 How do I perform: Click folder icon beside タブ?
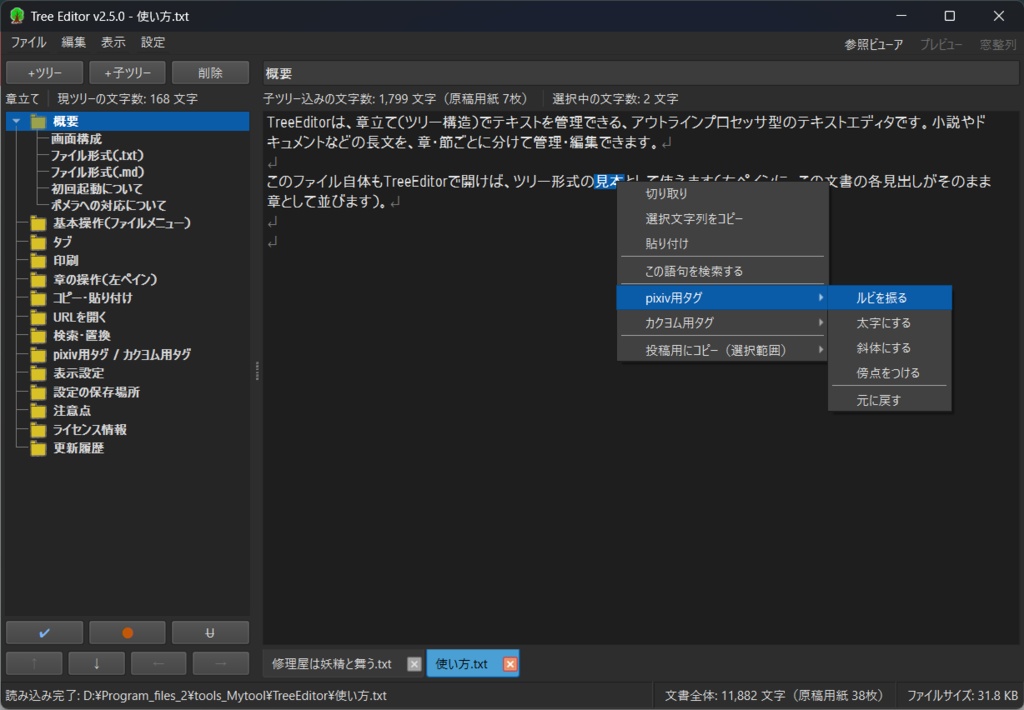click(x=39, y=242)
